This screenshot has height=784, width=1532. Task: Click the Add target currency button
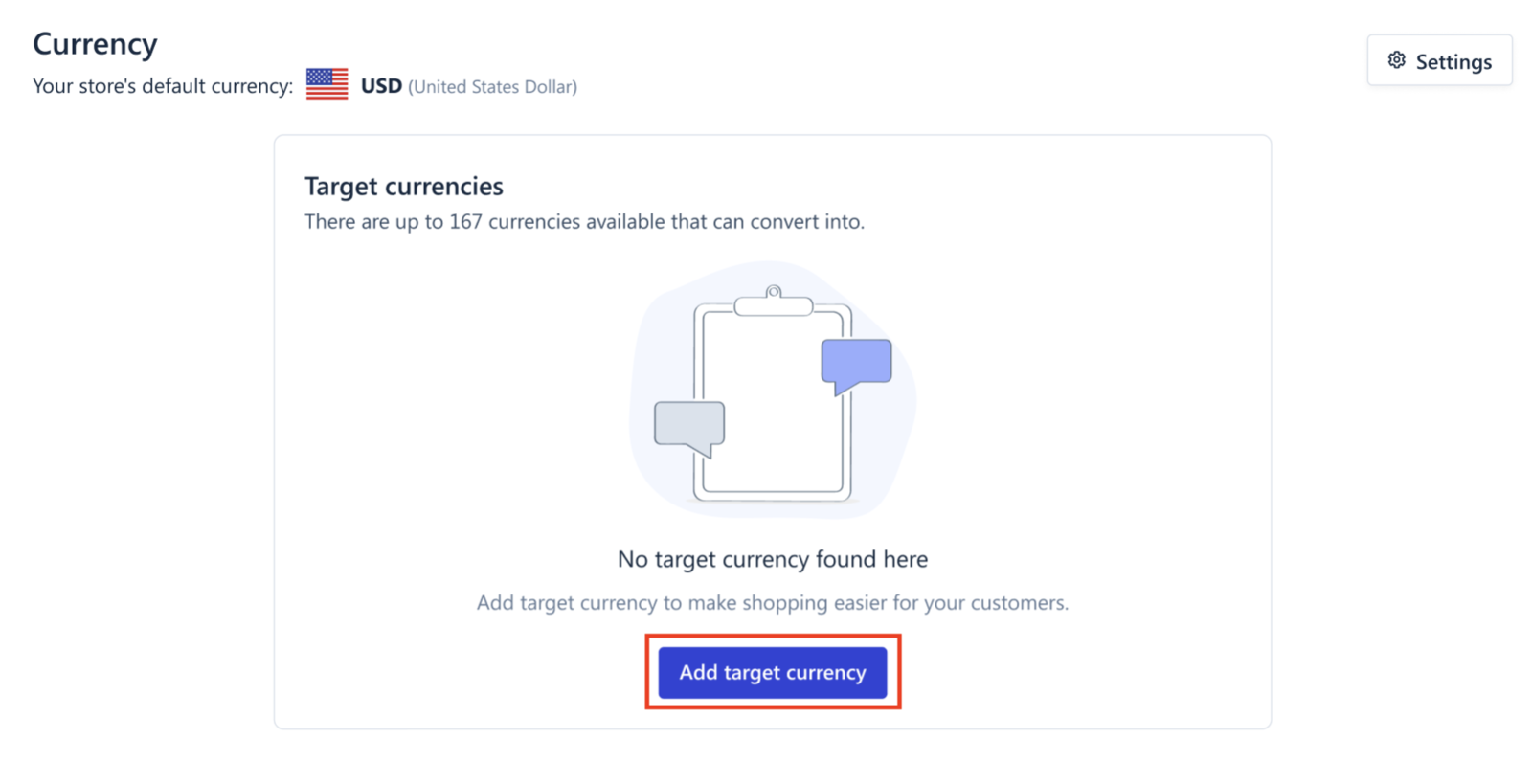click(x=772, y=672)
